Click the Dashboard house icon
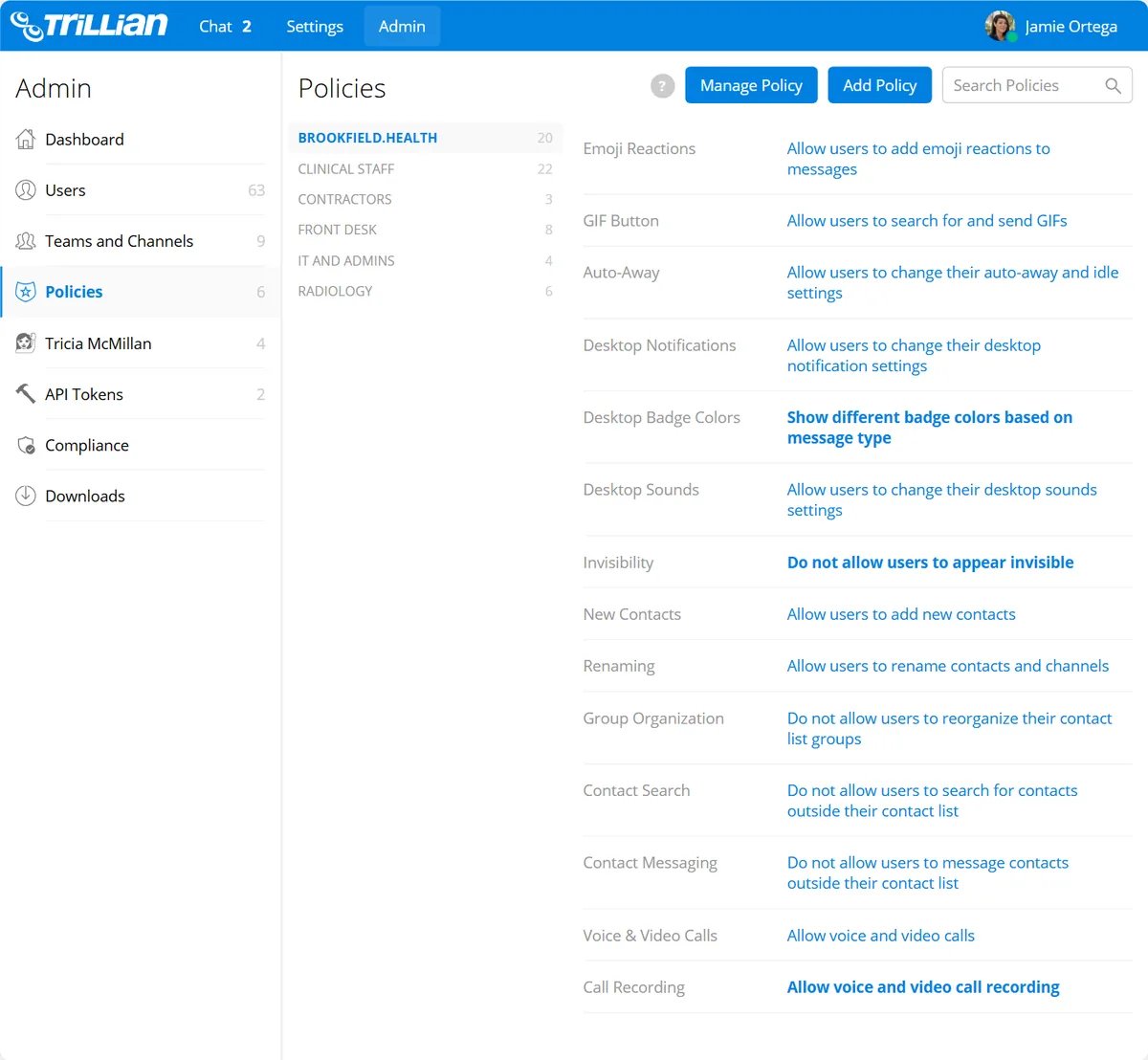Screen dimensions: 1148x1060 26,139
